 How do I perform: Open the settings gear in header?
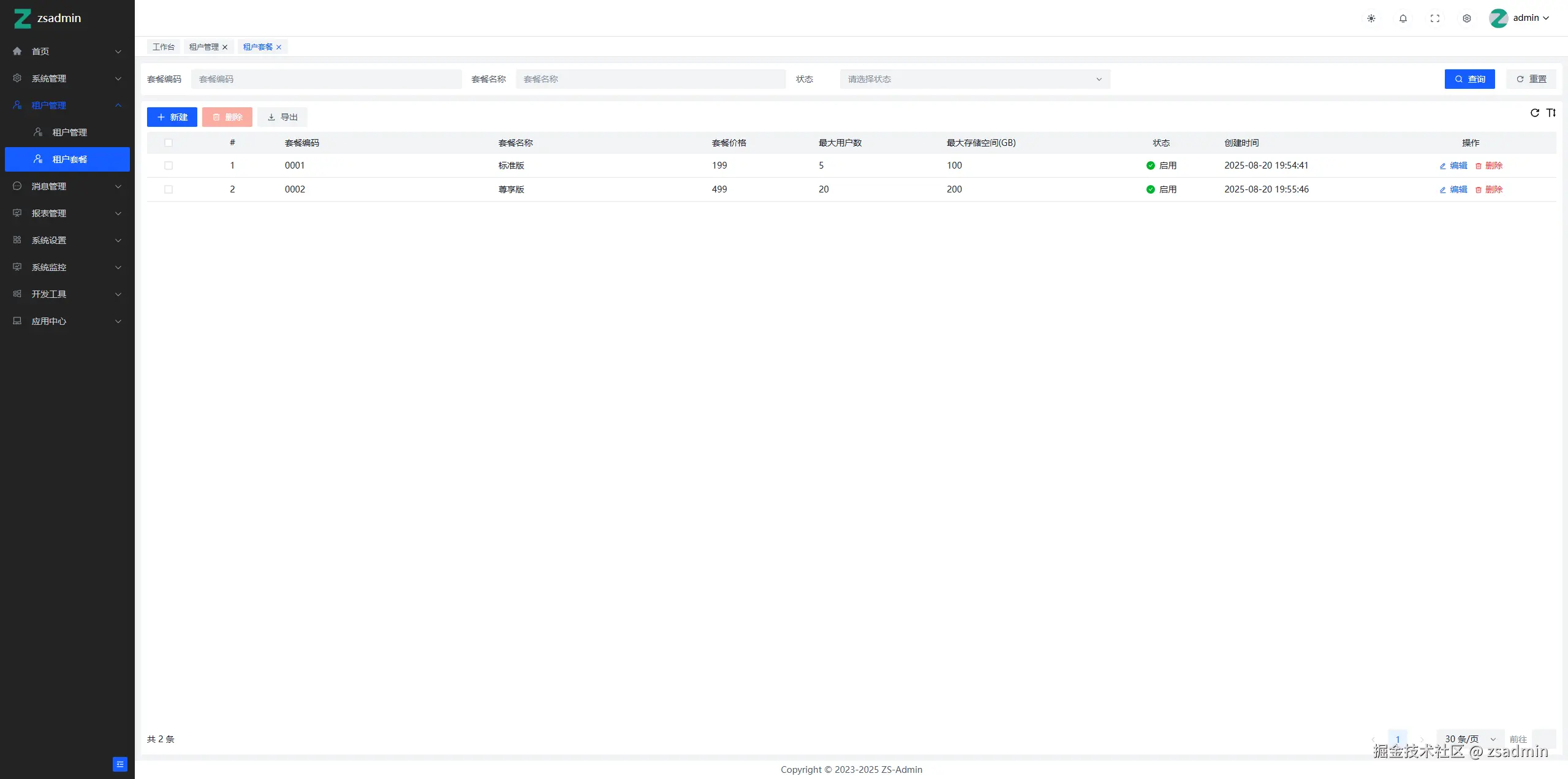[x=1467, y=18]
